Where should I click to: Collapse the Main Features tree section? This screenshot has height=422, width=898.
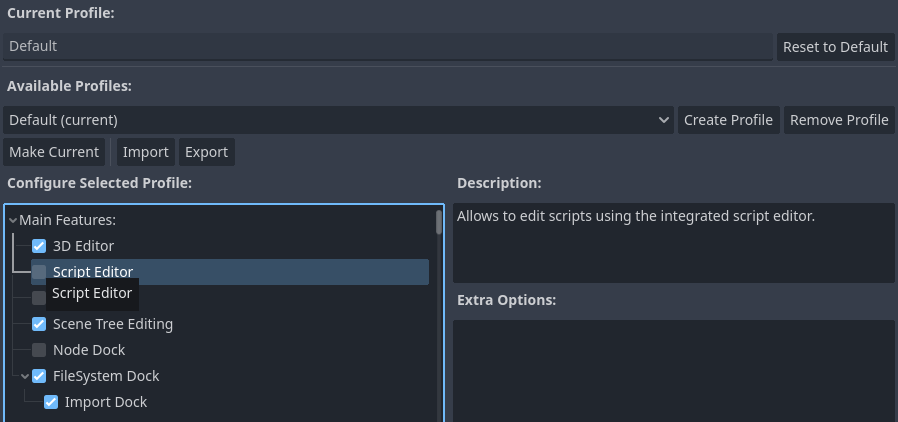click(12, 220)
